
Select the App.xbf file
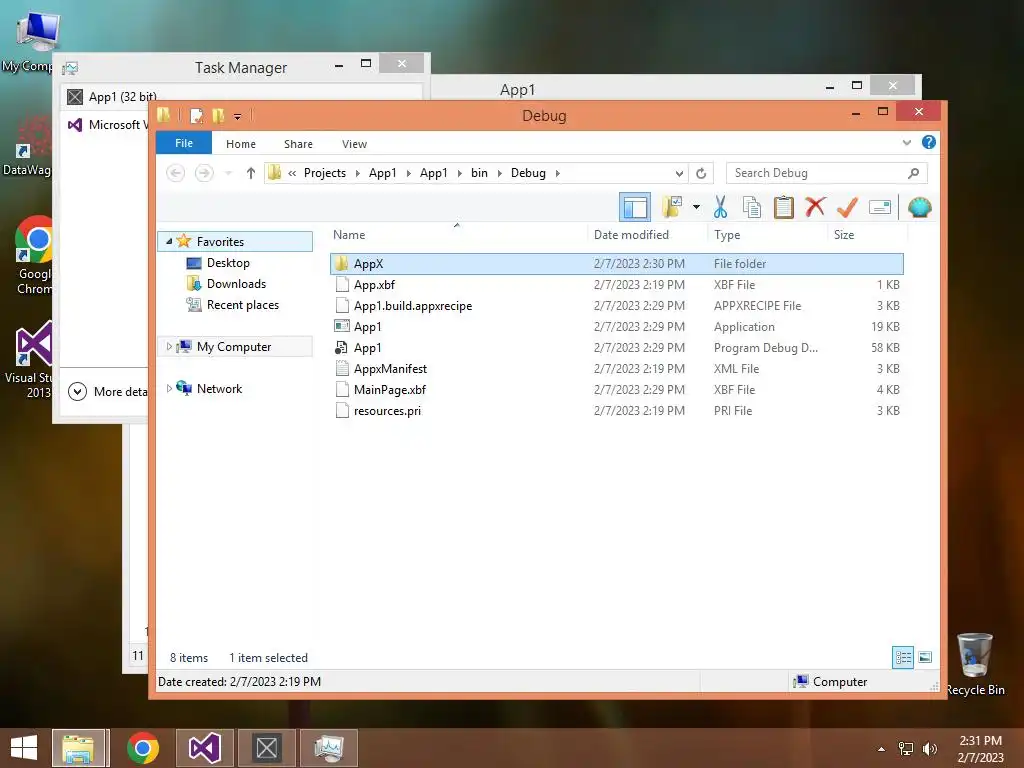click(616, 285)
